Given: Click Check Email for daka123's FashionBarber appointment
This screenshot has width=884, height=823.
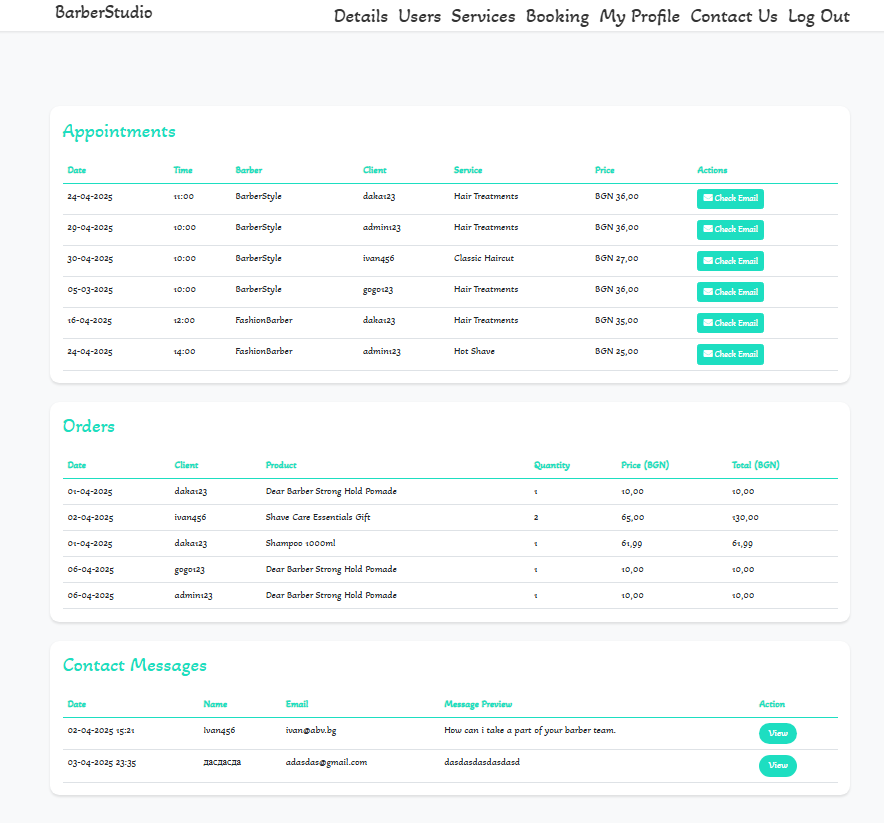Looking at the screenshot, I should (x=729, y=323).
